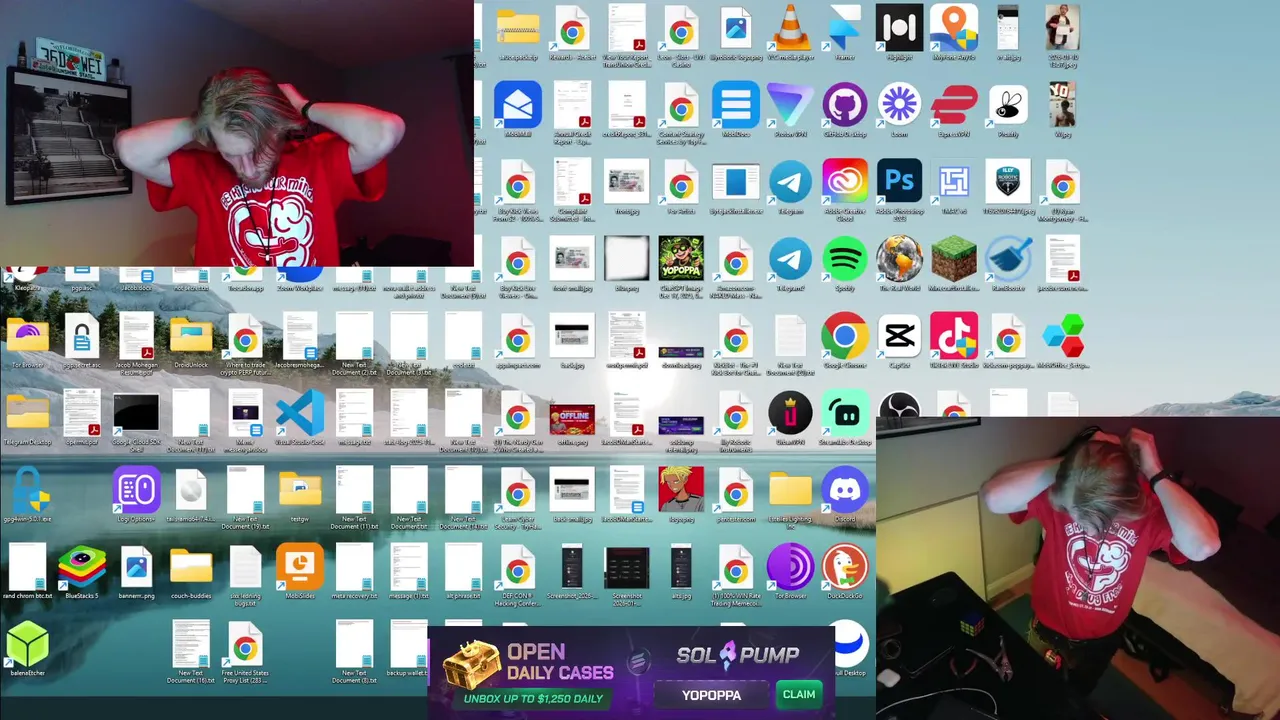Viewport: 1280px width, 720px height.
Task: Launch the balenaEtcher shortcut
Action: coord(27,645)
